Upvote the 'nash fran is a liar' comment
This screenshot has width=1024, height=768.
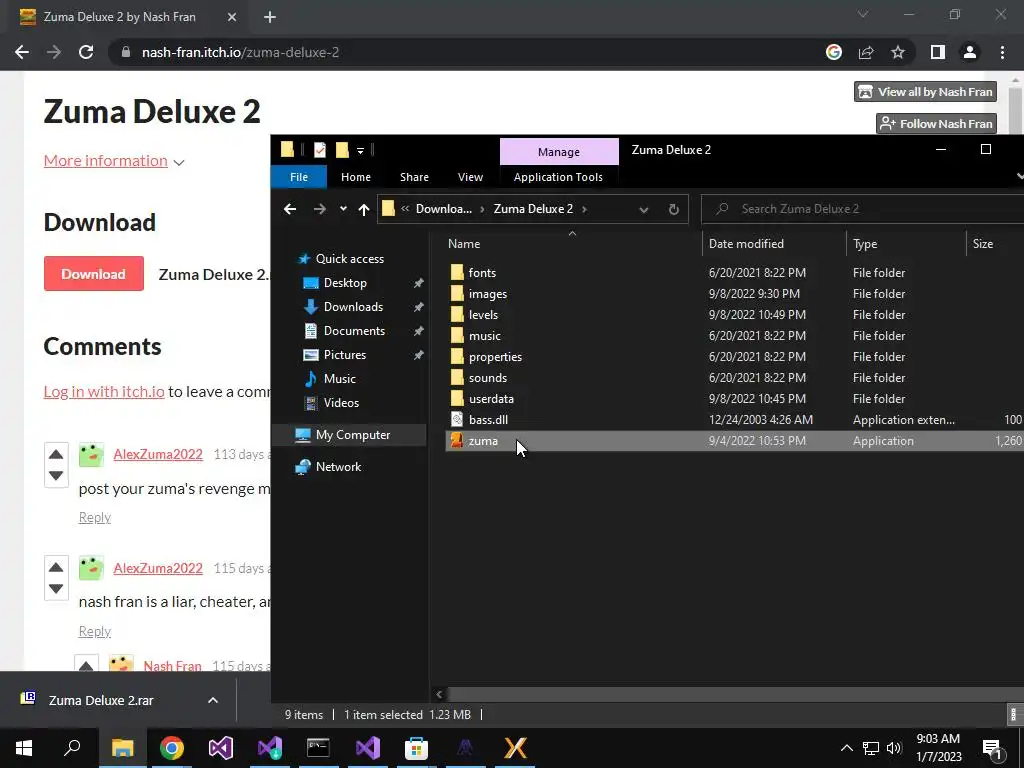pyautogui.click(x=56, y=567)
